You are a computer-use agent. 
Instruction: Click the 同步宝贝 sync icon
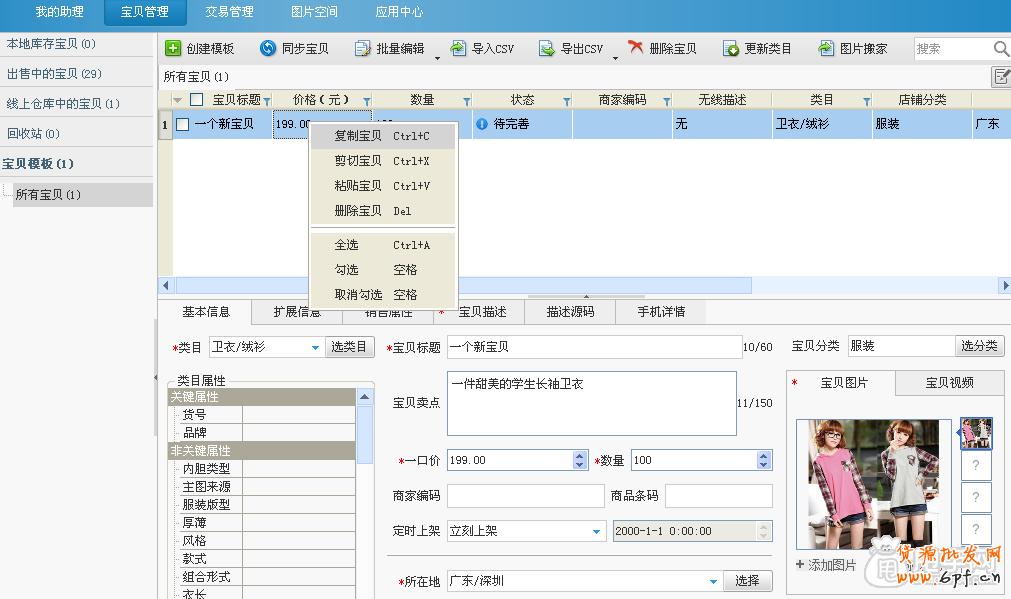coord(268,48)
